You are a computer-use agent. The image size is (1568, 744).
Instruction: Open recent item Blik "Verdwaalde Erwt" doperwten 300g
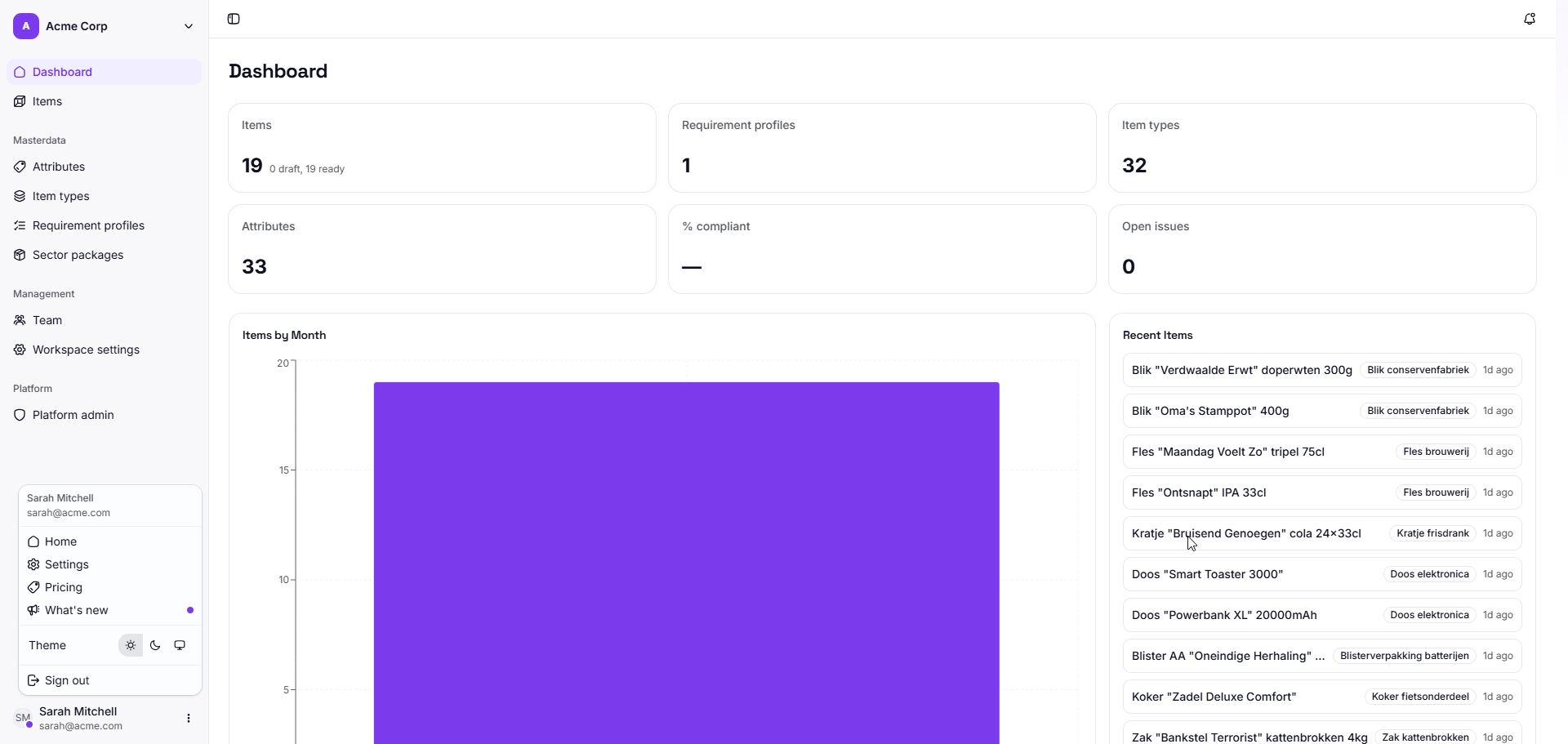tap(1322, 370)
